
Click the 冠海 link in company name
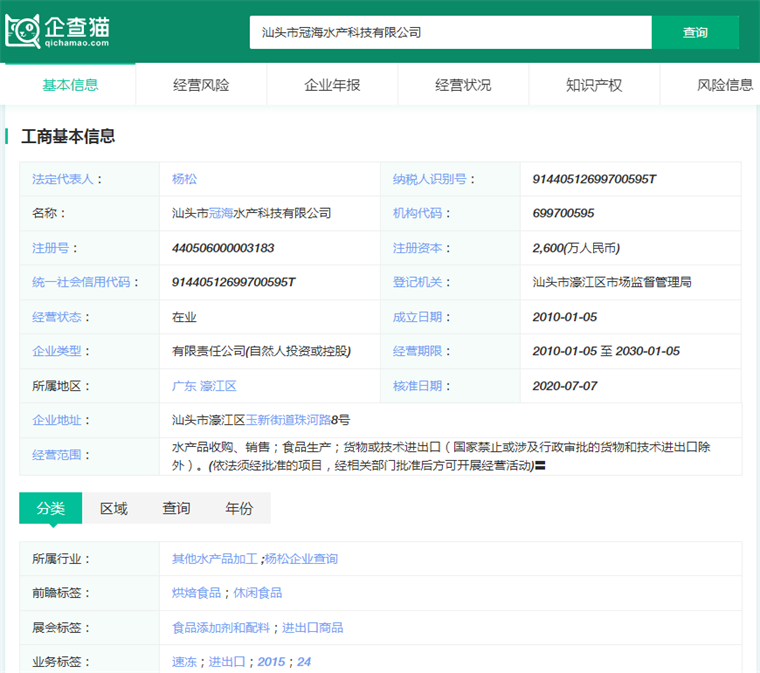click(221, 213)
